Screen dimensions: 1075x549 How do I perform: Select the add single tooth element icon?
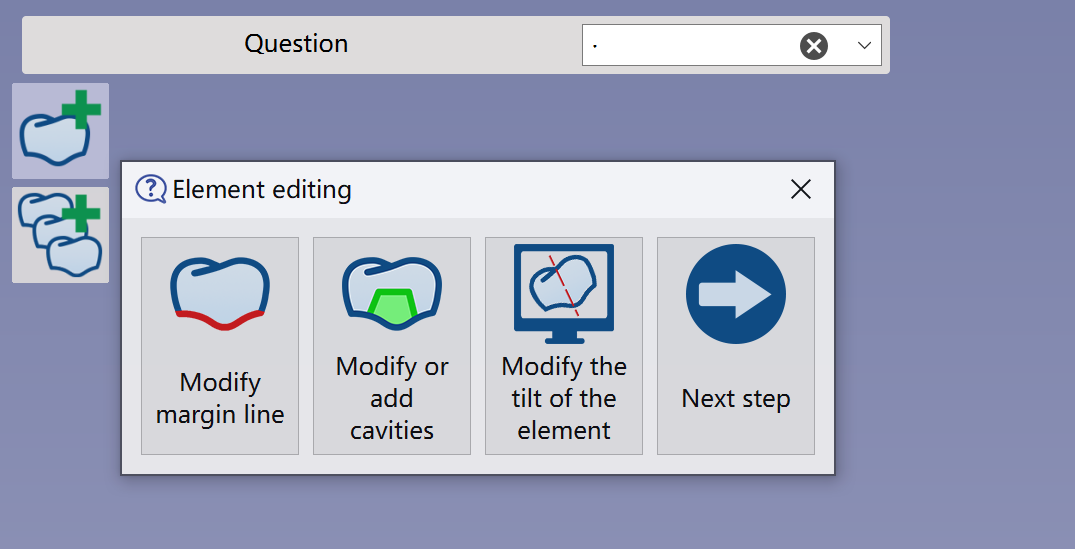coord(60,131)
